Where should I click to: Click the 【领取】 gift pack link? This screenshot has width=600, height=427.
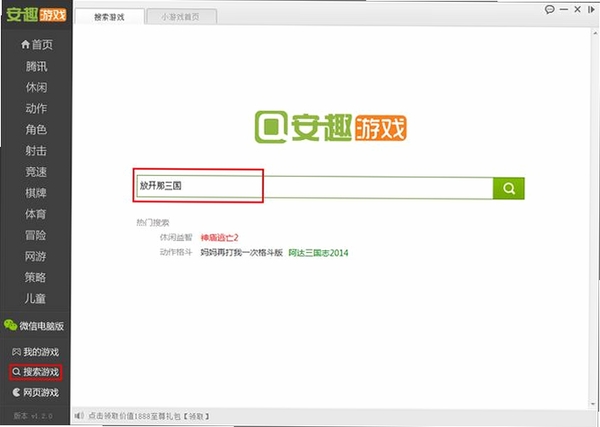[x=196, y=416]
